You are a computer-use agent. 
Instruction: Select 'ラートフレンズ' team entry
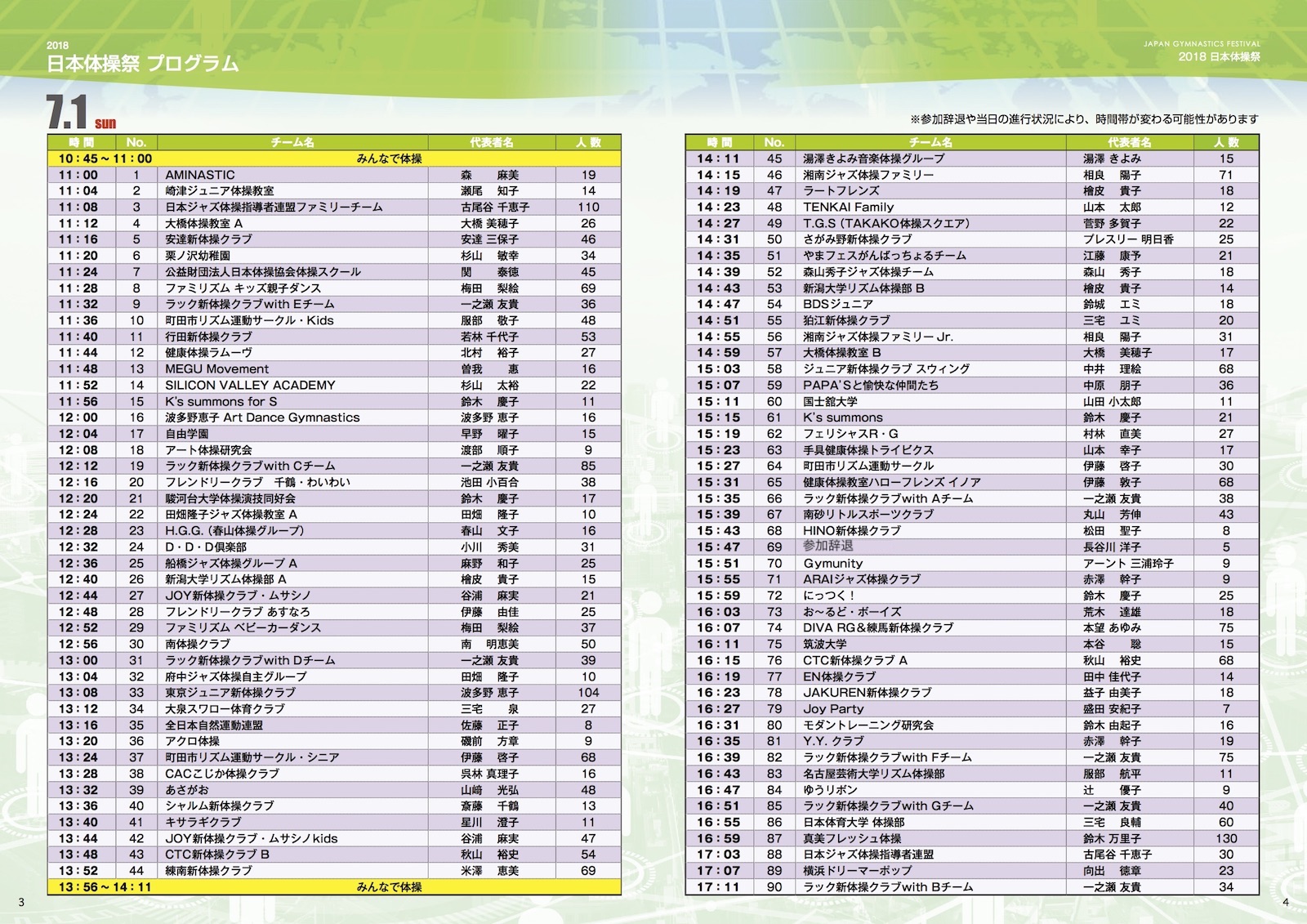click(x=841, y=191)
